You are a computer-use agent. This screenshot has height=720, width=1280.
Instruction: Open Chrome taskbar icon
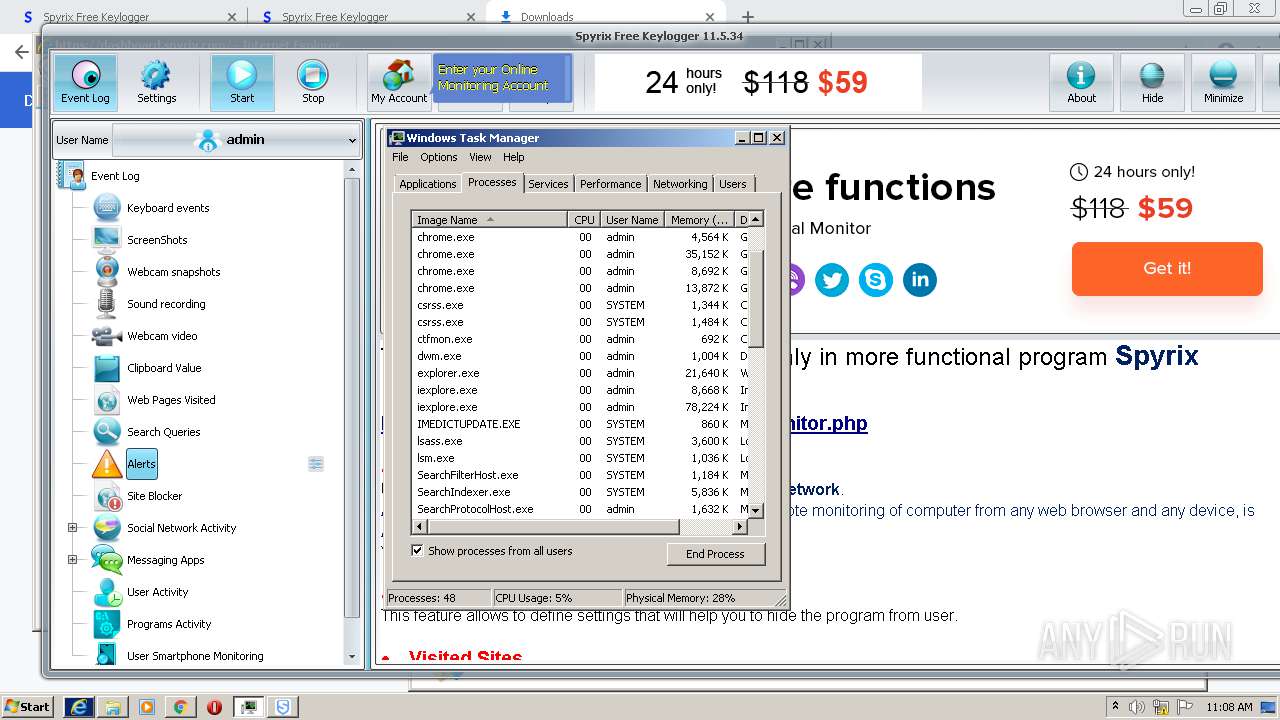(180, 707)
